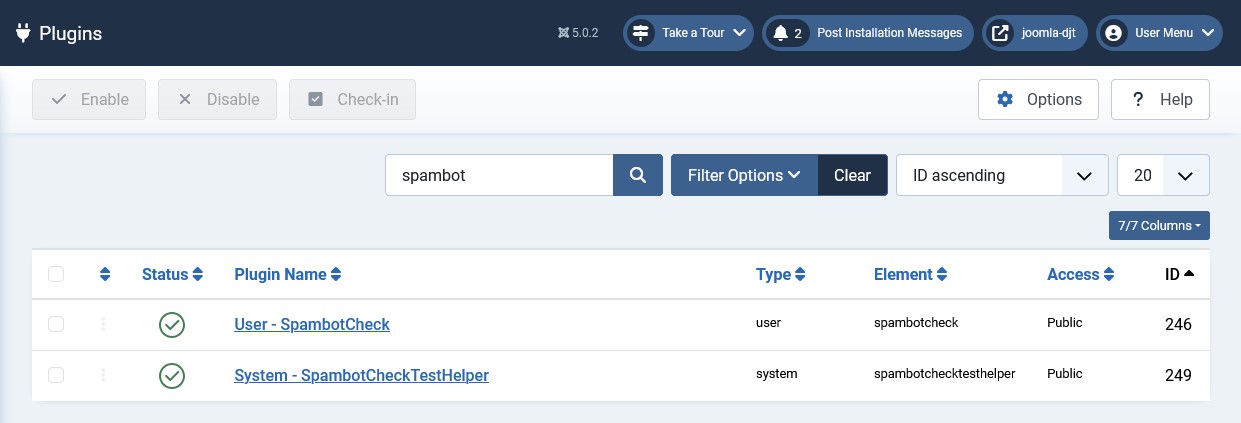The width and height of the screenshot is (1241, 423).
Task: Toggle the select-all checkbox in table header
Action: [x=56, y=274]
